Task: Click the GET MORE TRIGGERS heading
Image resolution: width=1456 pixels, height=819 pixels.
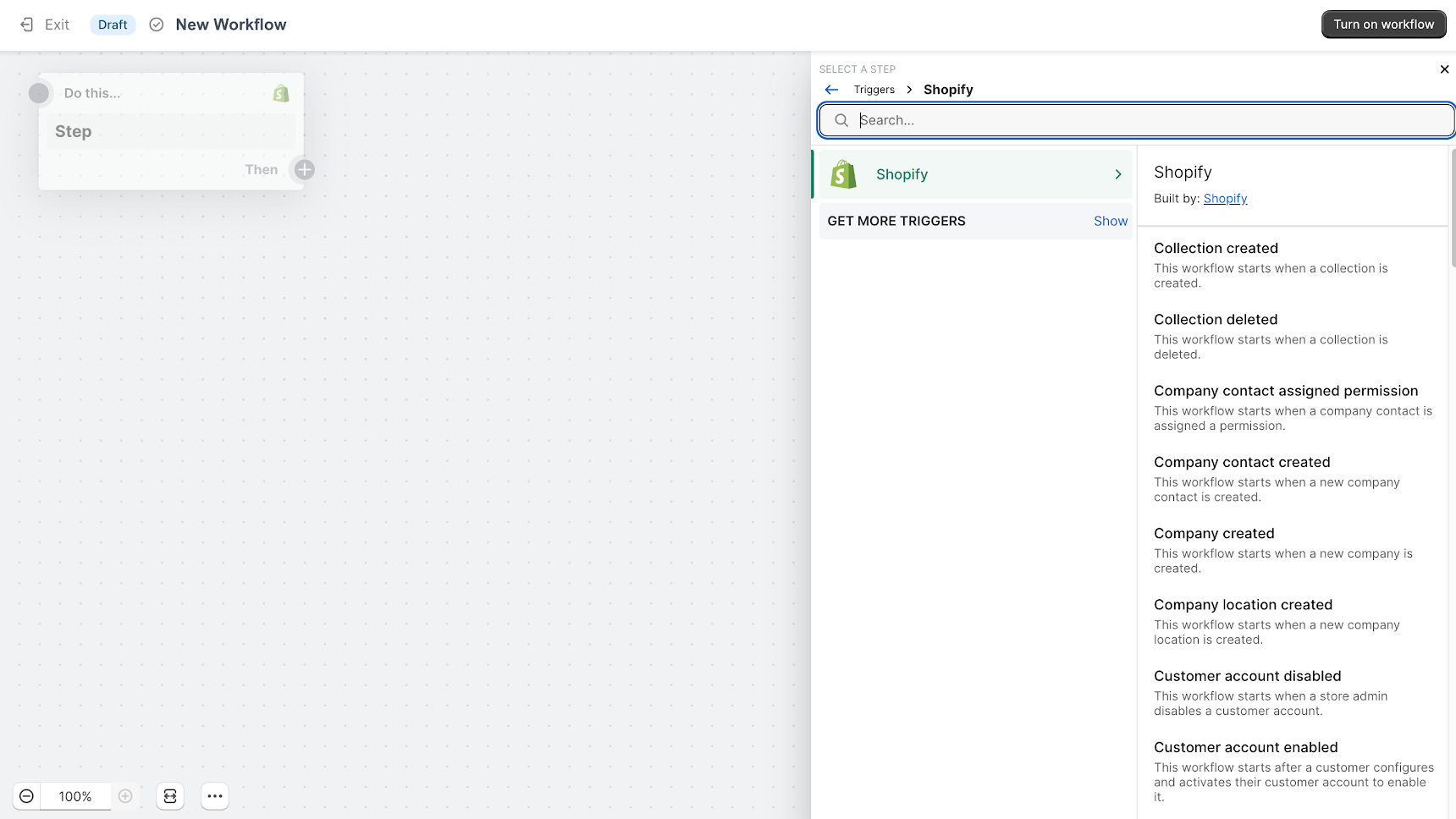Action: pyautogui.click(x=896, y=221)
